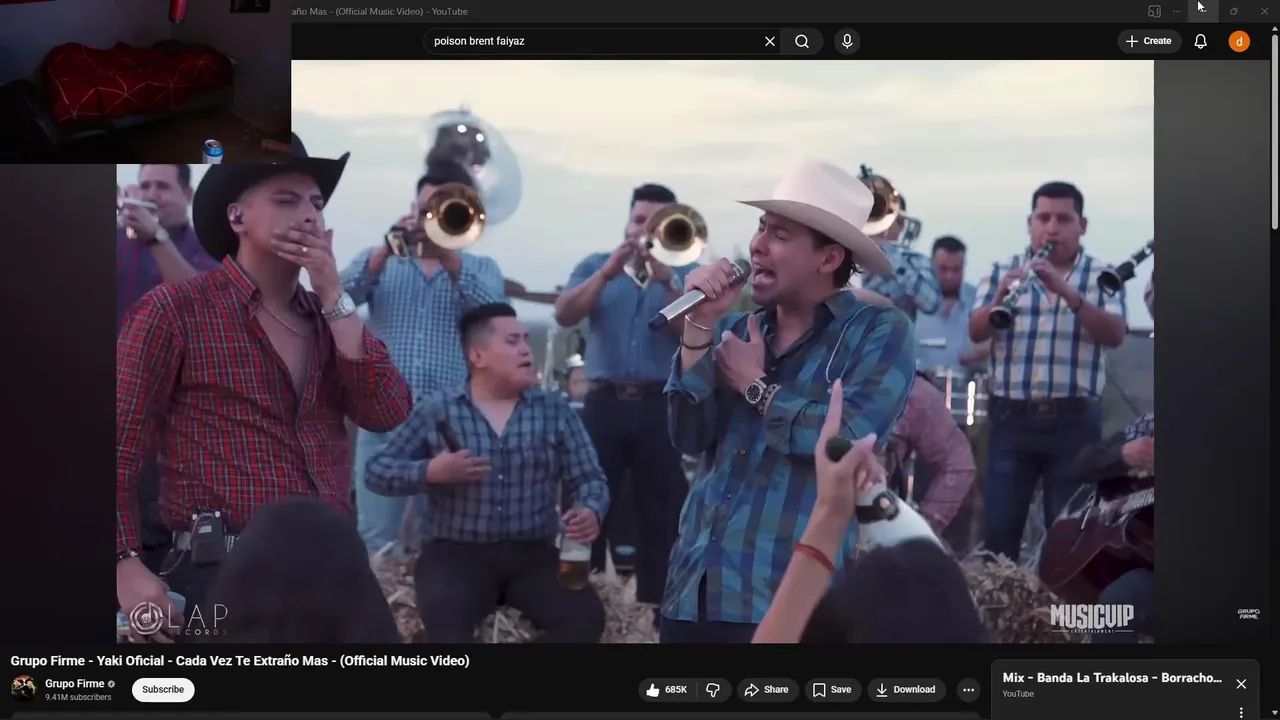The image size is (1280, 720).
Task: Click the '9.41M subscribers' text
Action: tap(78, 697)
